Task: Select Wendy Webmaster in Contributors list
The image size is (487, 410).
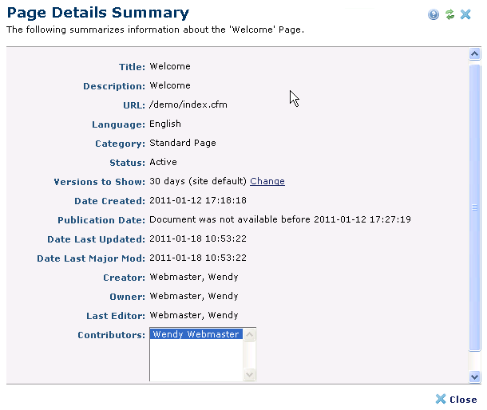Action: click(196, 334)
